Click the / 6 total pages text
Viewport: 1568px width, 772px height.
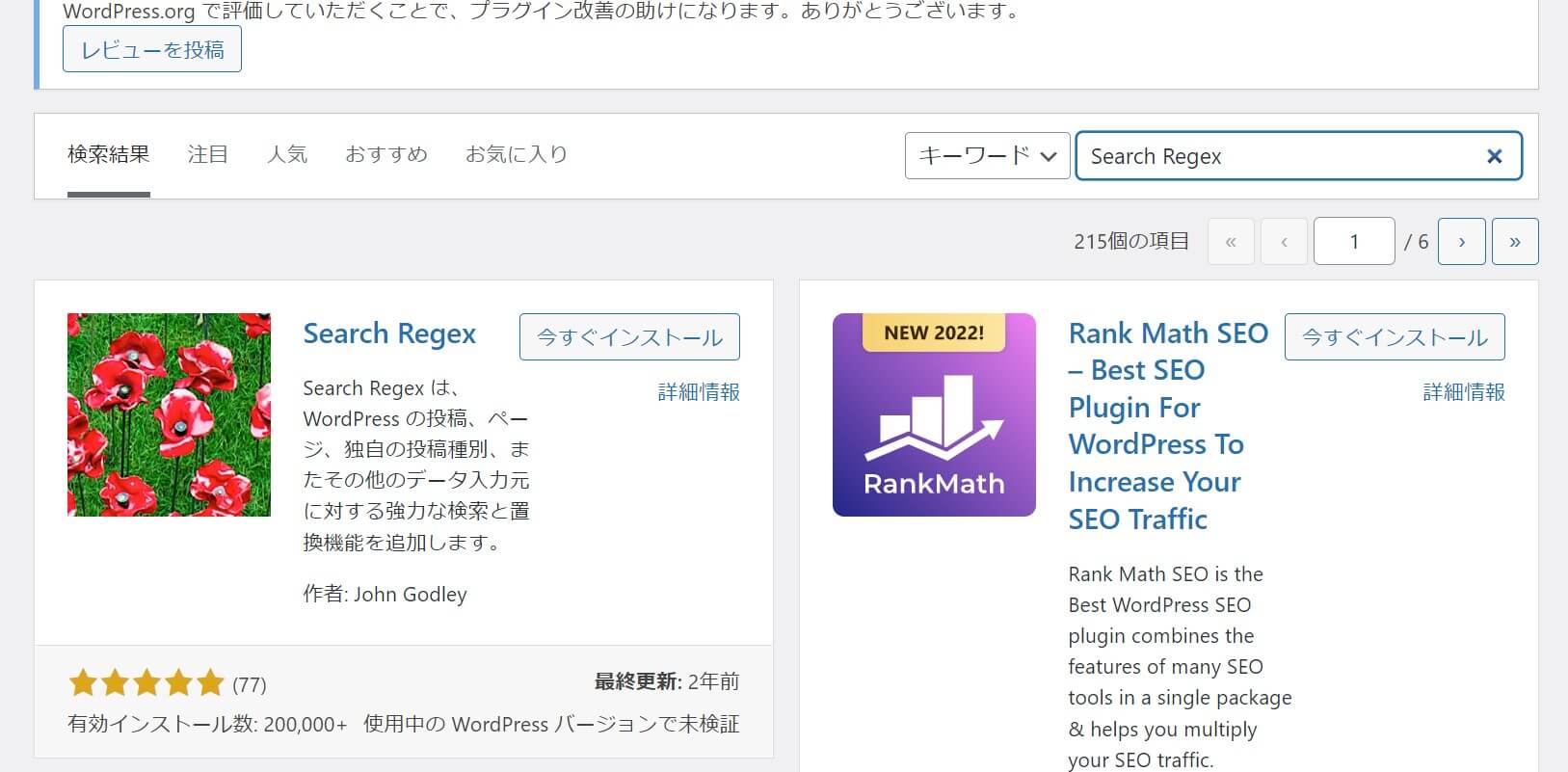coord(1417,242)
